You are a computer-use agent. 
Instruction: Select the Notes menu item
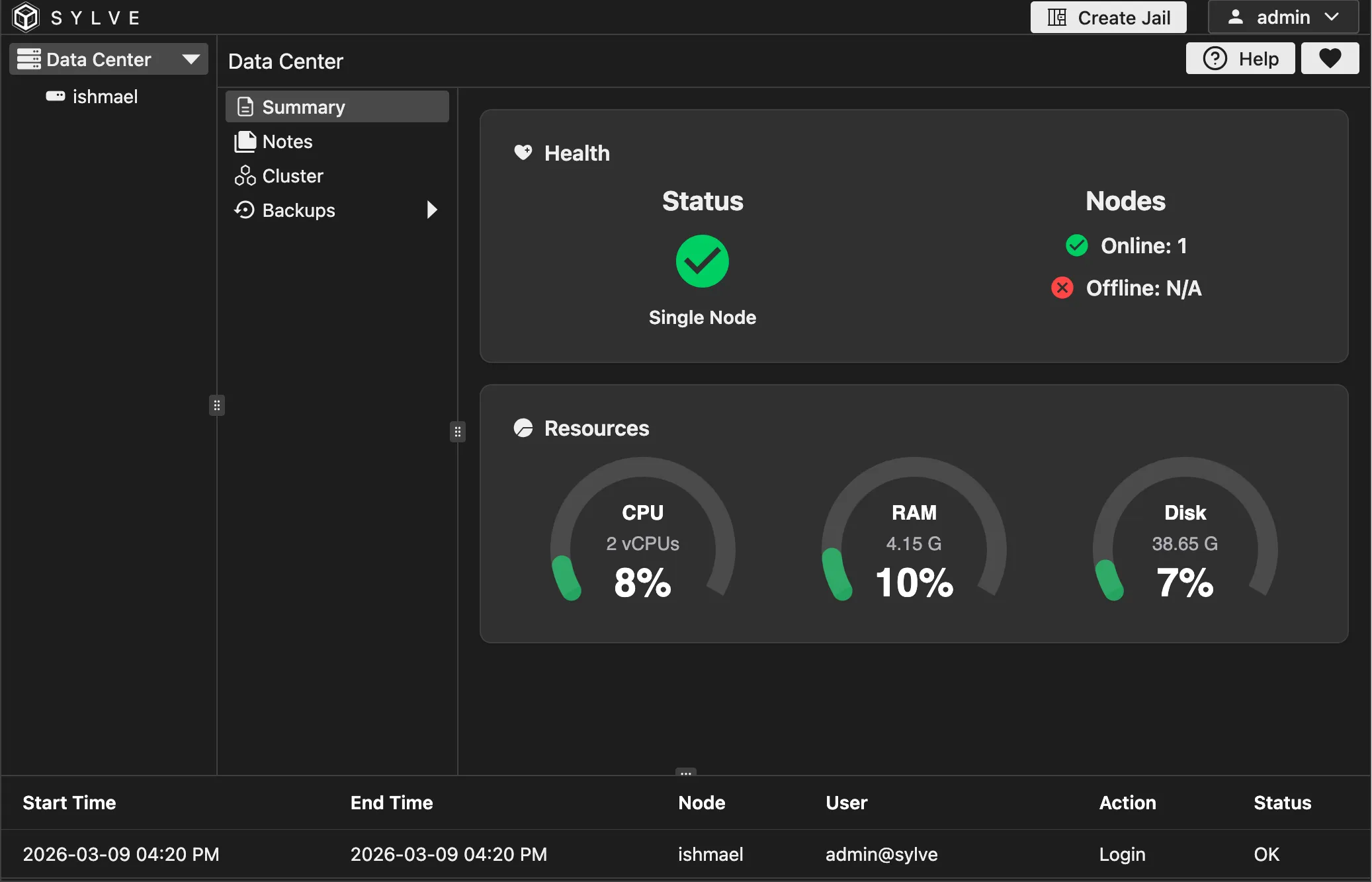[286, 141]
